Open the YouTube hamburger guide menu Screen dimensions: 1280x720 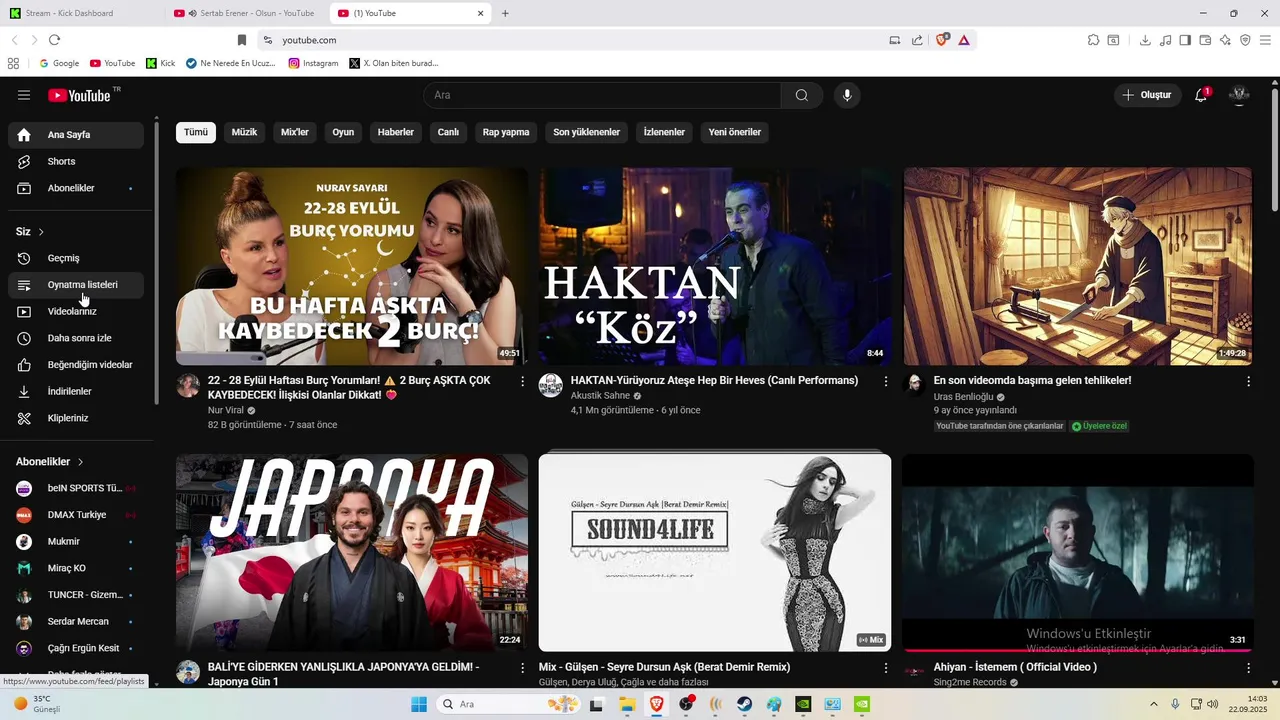pos(24,95)
